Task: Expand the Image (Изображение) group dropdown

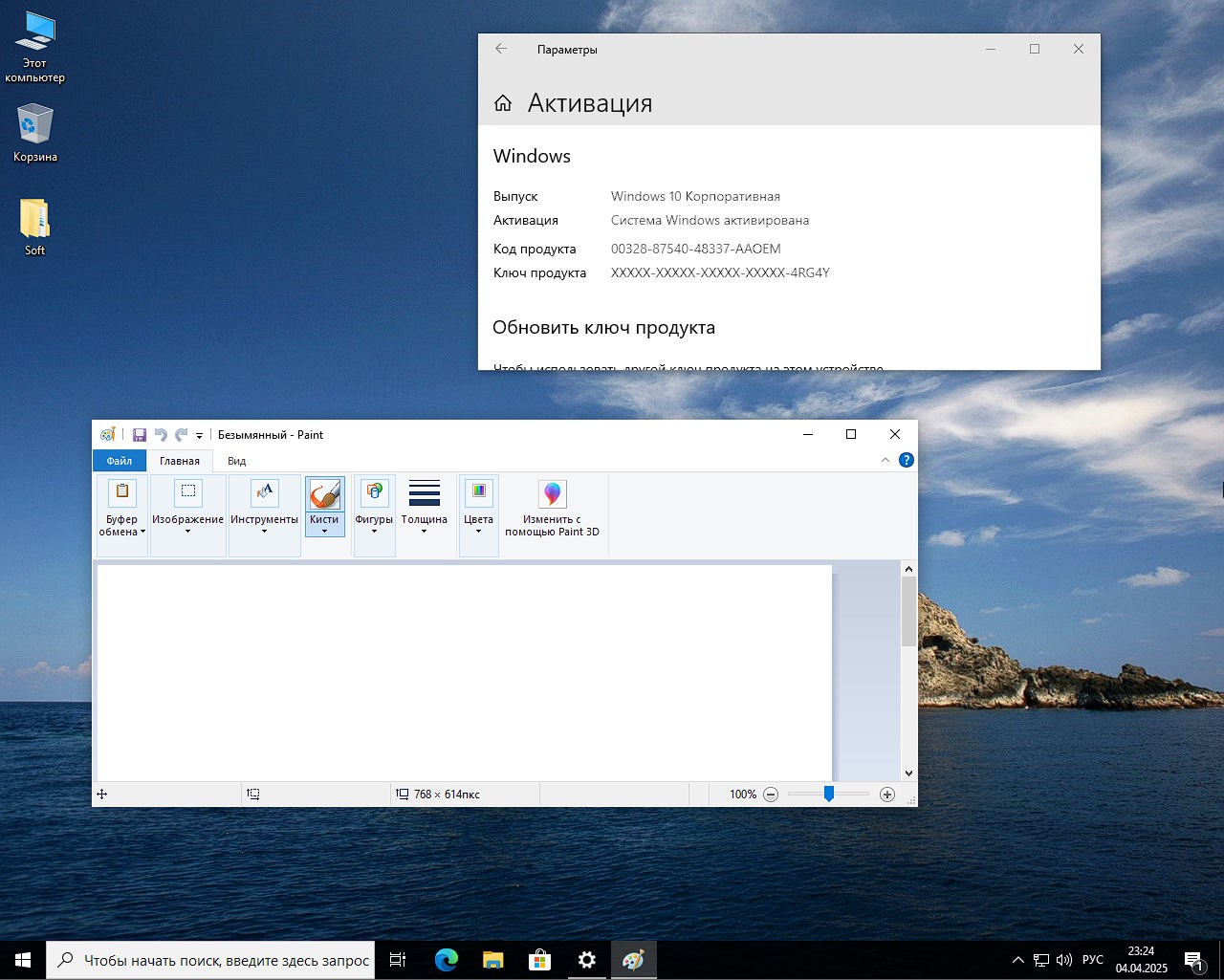Action: (187, 526)
